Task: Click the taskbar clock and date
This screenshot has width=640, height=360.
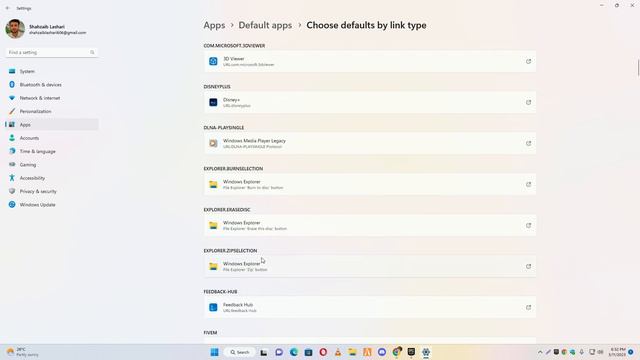Action: pos(618,352)
